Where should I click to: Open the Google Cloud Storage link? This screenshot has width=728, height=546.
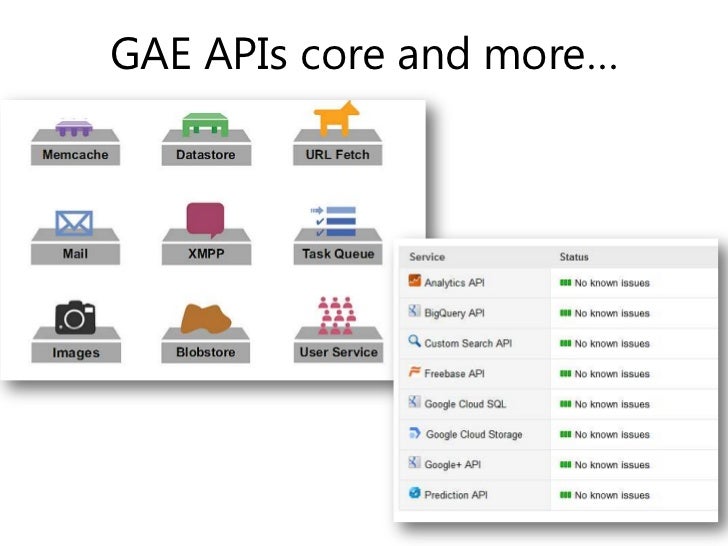474,435
